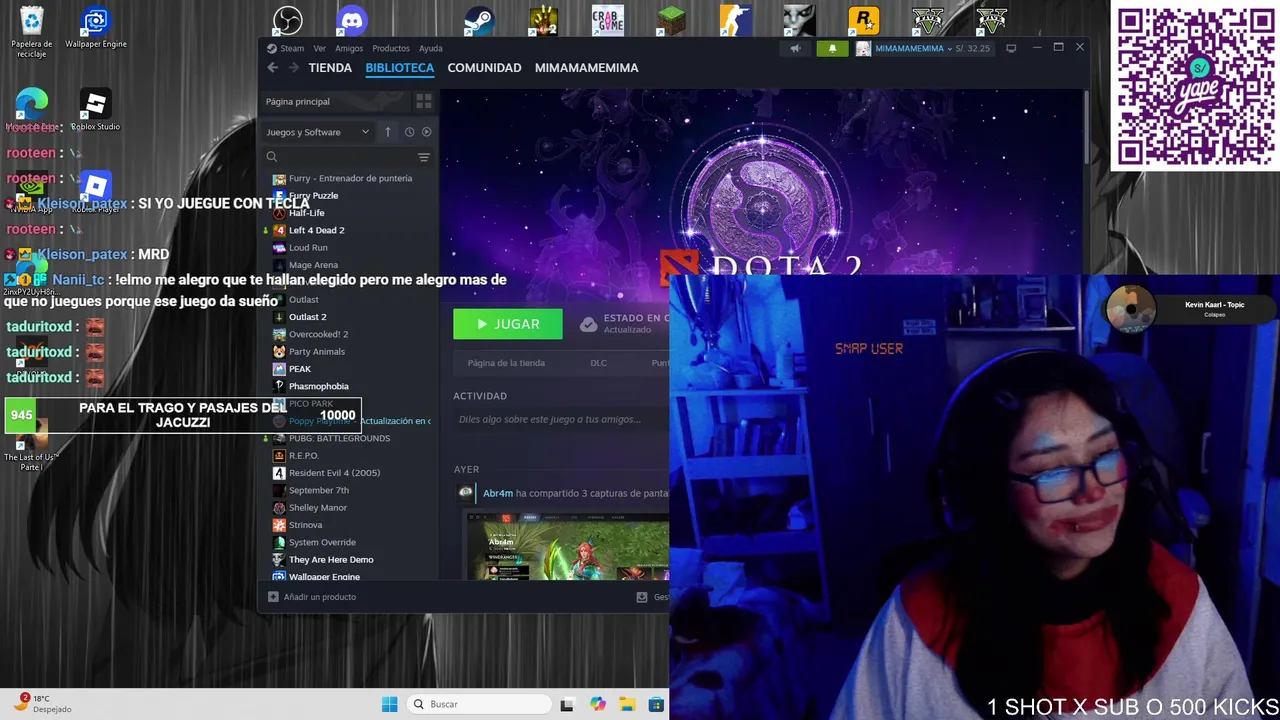Click the collections grid view icon
1280x720 pixels.
[424, 101]
